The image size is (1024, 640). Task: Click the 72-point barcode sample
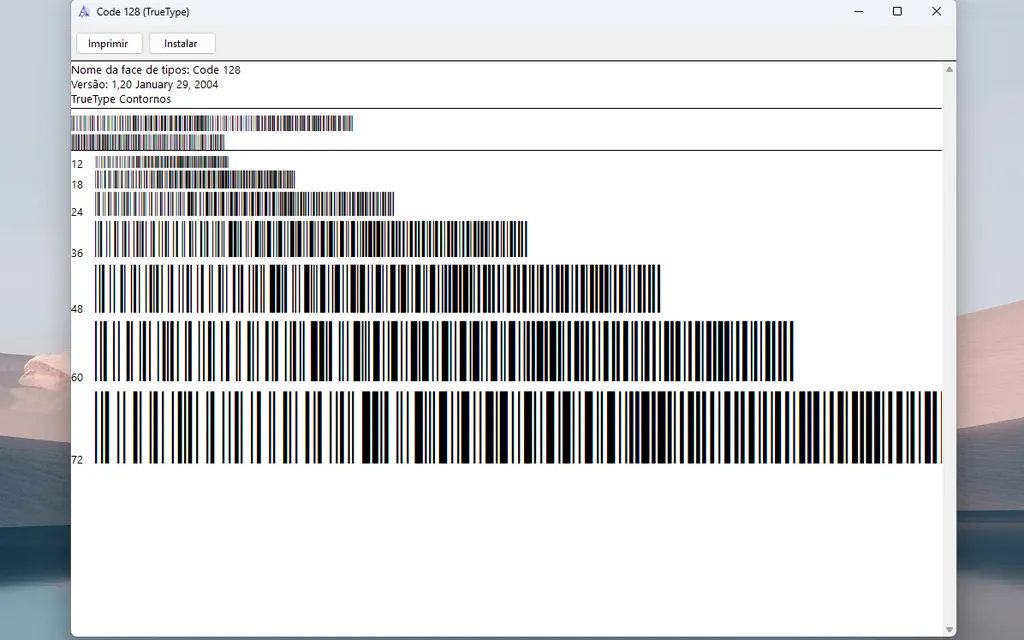tap(518, 428)
